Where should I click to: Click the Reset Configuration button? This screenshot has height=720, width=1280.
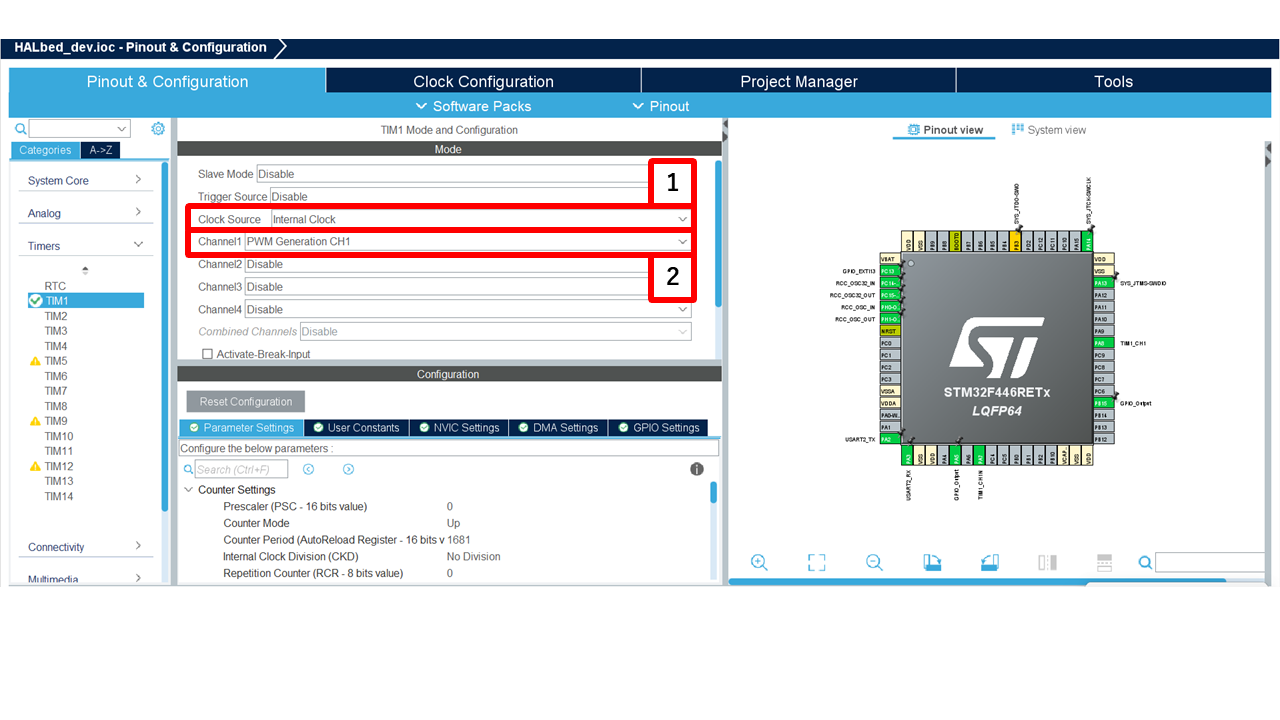246,402
